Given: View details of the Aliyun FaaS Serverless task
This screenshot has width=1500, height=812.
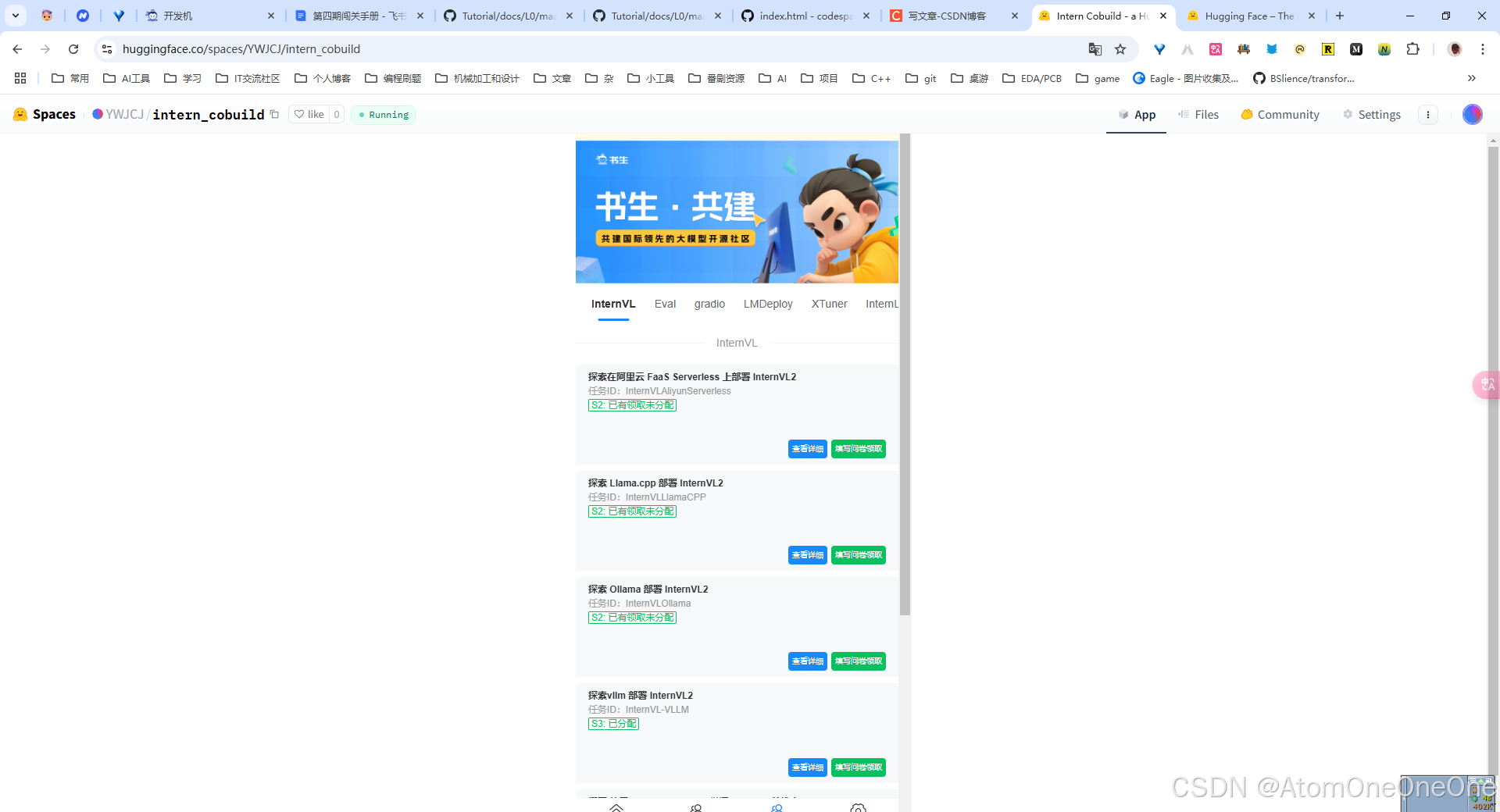Looking at the screenshot, I should (x=807, y=449).
